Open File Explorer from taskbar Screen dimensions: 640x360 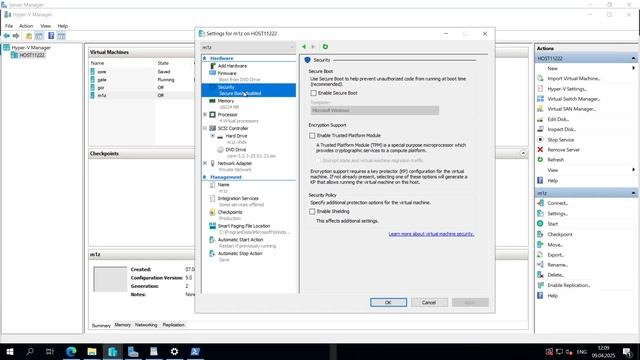(92, 351)
